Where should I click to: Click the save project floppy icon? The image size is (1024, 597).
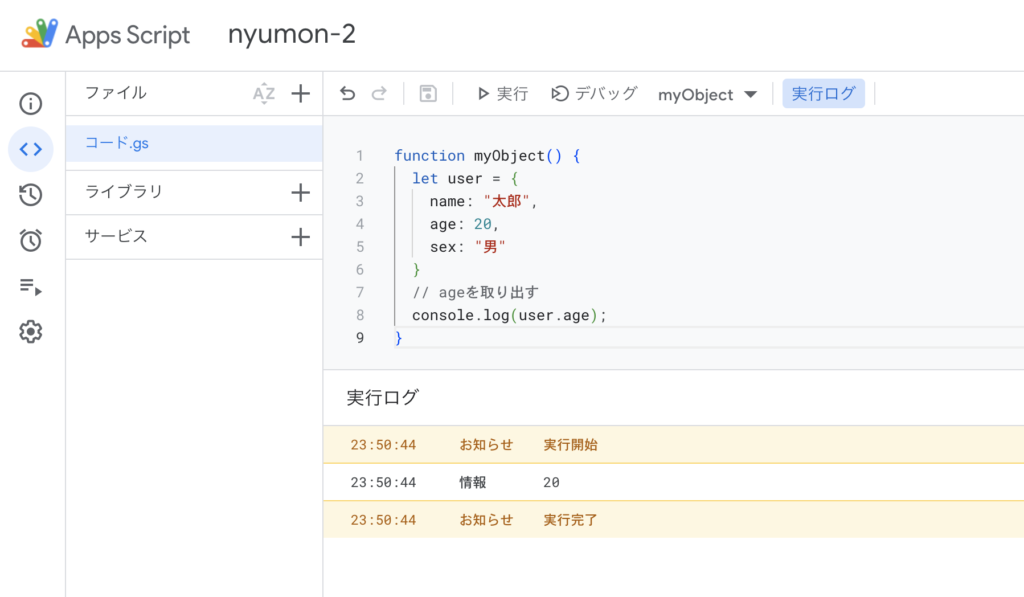click(x=428, y=94)
